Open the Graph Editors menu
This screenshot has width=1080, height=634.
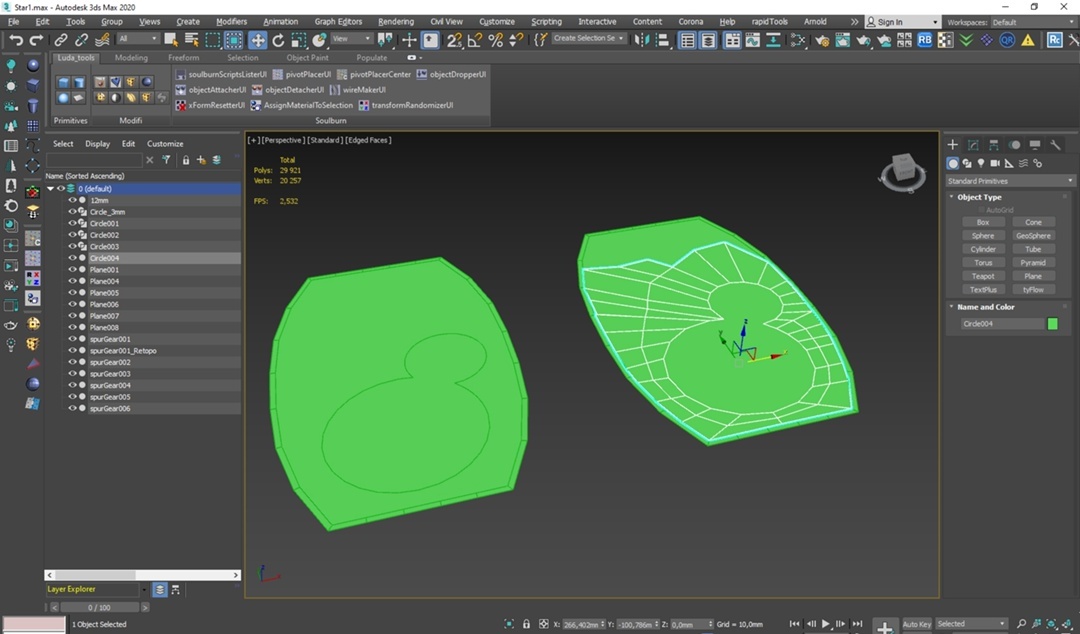point(338,22)
